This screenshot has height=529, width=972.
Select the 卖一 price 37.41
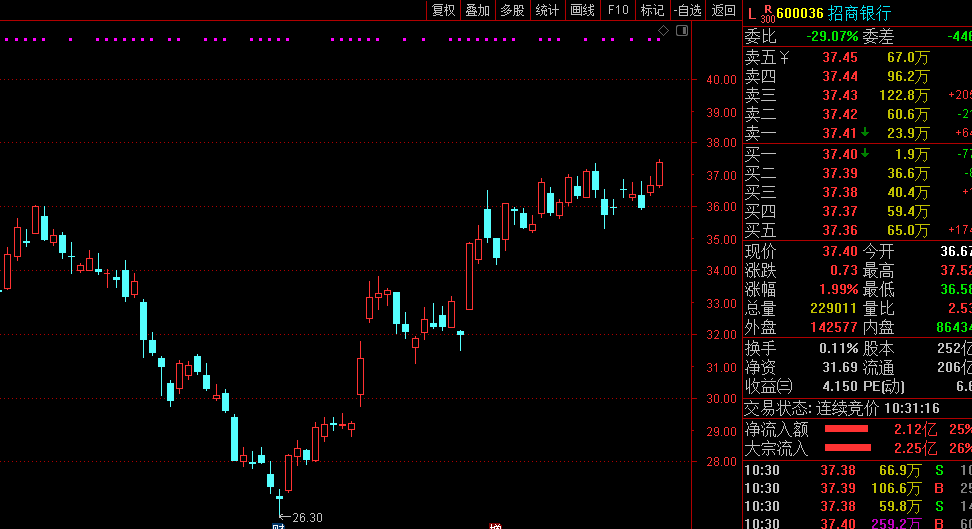[840, 133]
